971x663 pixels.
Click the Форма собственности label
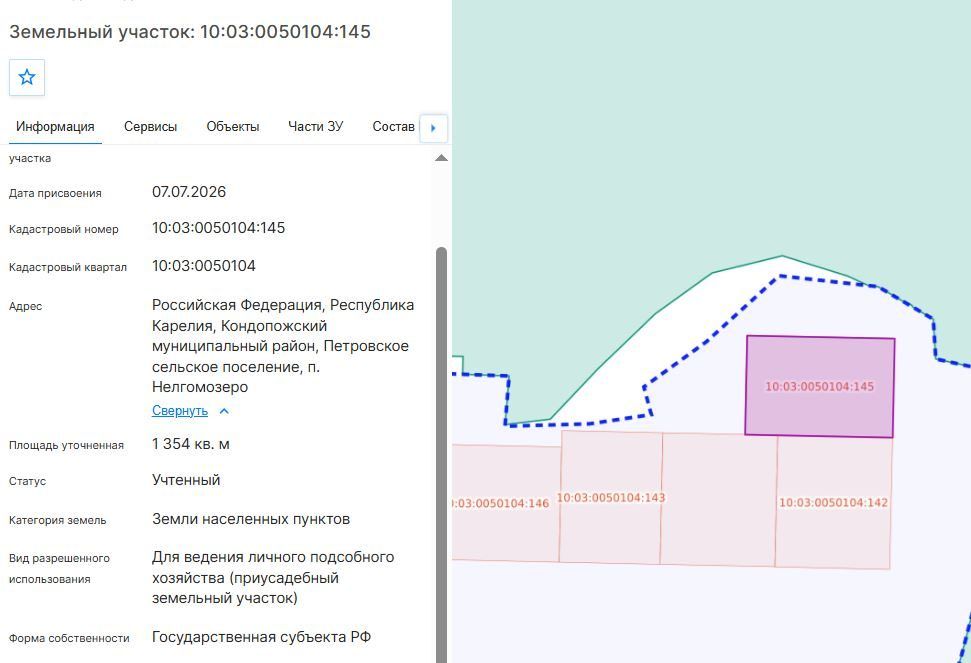[69, 638]
